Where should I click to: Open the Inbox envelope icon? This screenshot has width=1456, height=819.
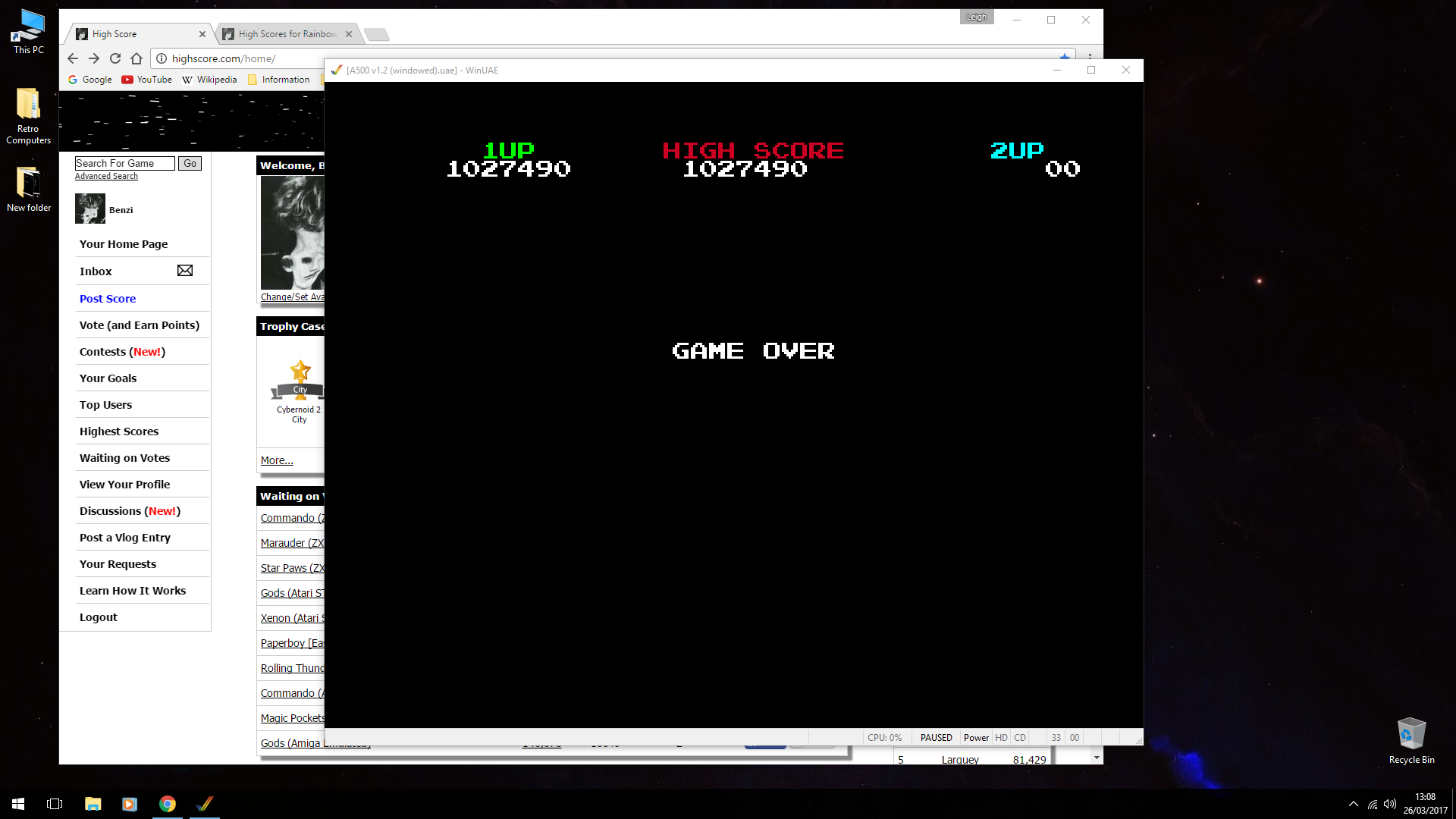tap(185, 271)
